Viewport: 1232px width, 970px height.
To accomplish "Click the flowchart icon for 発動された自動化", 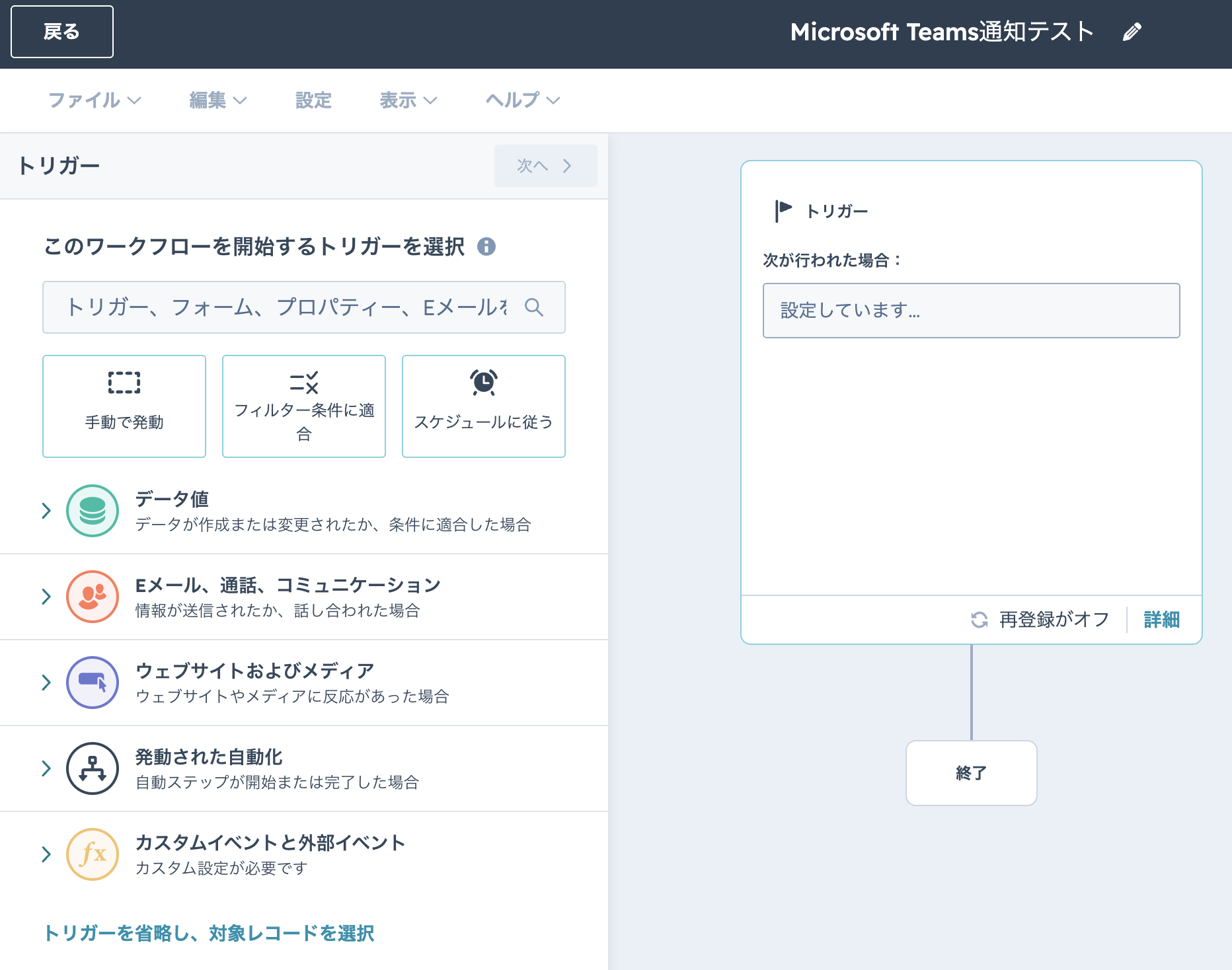I will coord(93,768).
